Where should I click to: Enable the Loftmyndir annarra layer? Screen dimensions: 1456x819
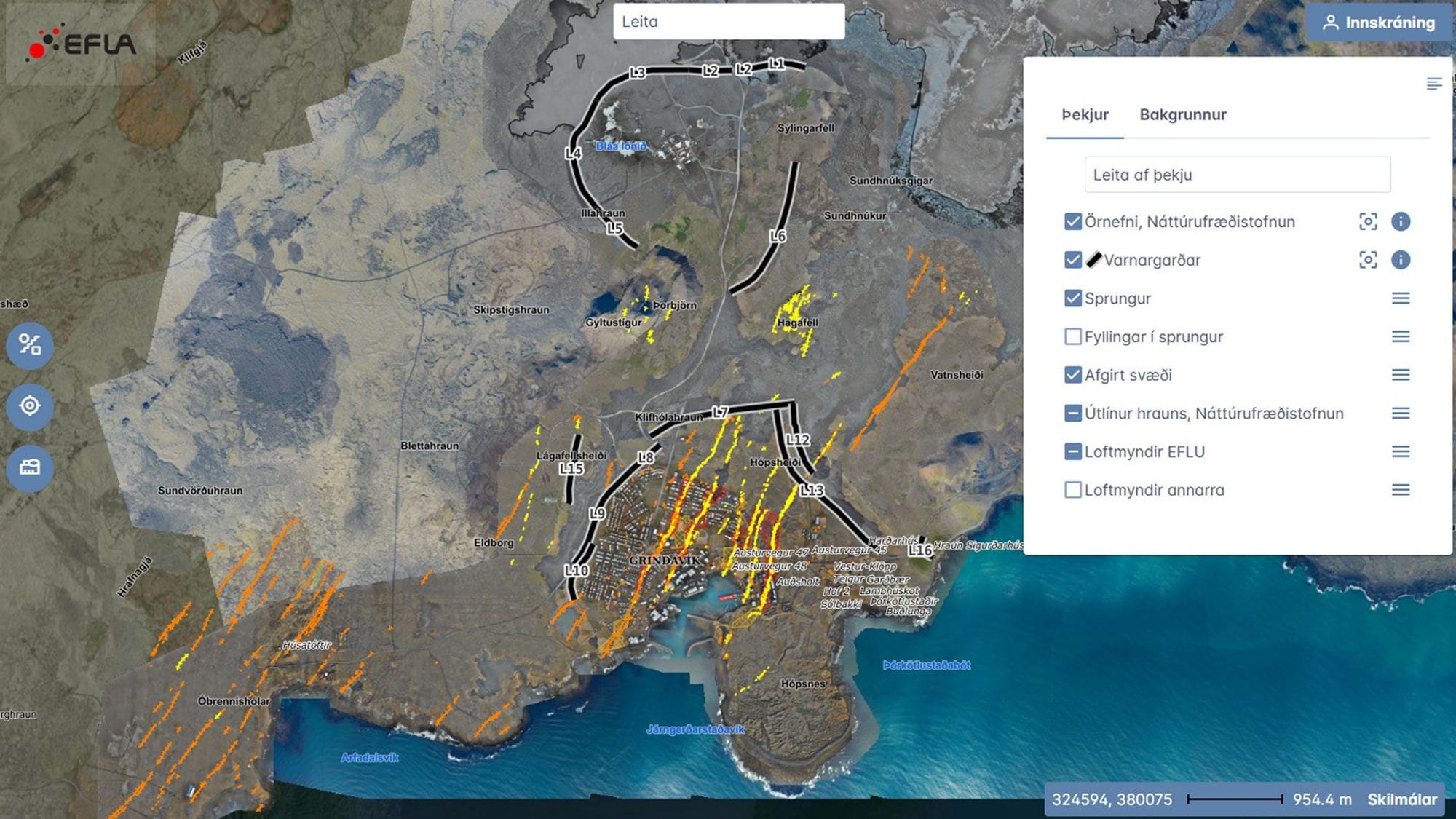pos(1072,490)
